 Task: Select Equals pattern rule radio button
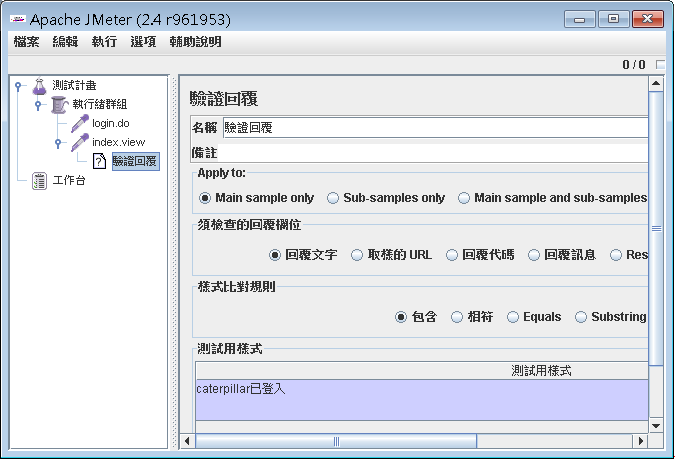513,317
